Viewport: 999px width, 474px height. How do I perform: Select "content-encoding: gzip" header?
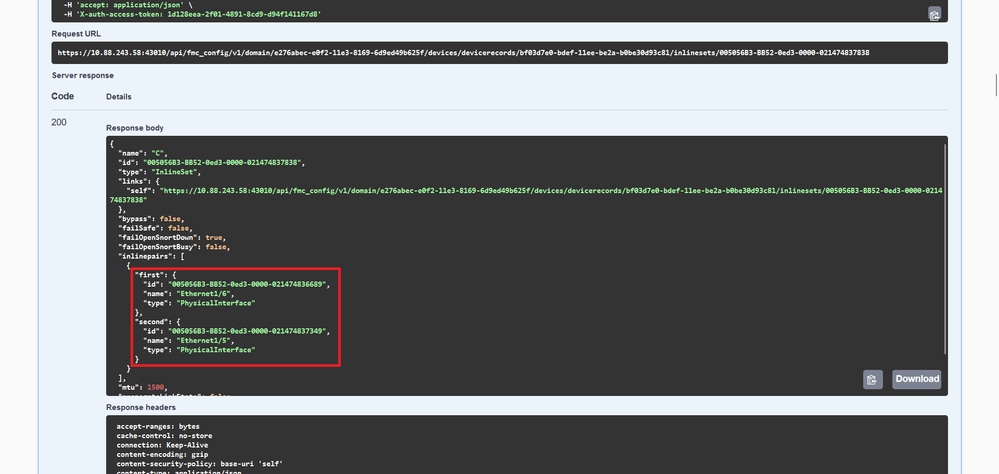coord(160,455)
